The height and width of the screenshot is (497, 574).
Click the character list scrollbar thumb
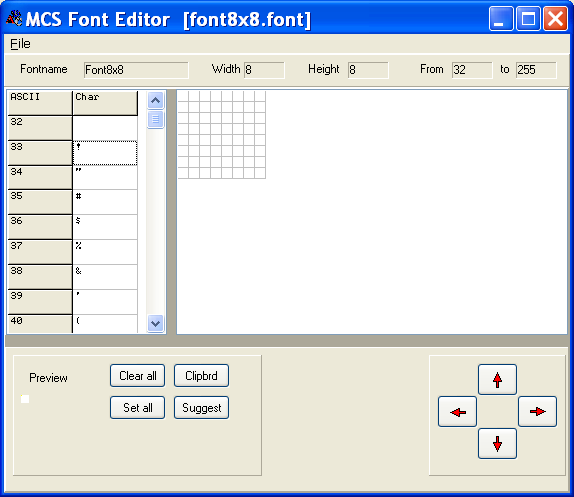(x=156, y=119)
